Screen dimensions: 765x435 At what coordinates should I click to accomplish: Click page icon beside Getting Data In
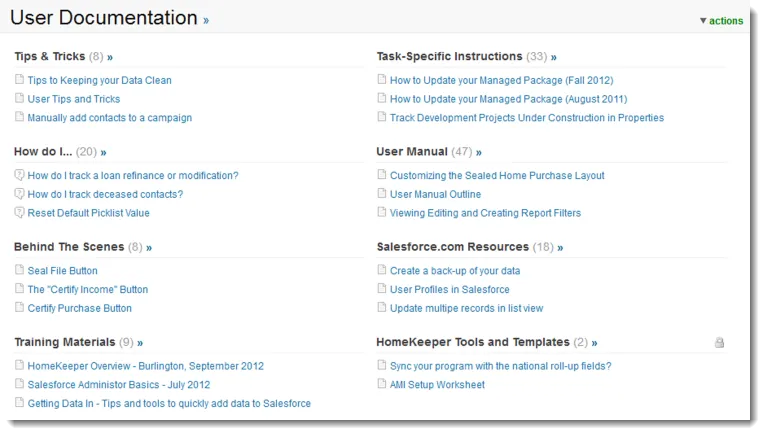(x=20, y=402)
